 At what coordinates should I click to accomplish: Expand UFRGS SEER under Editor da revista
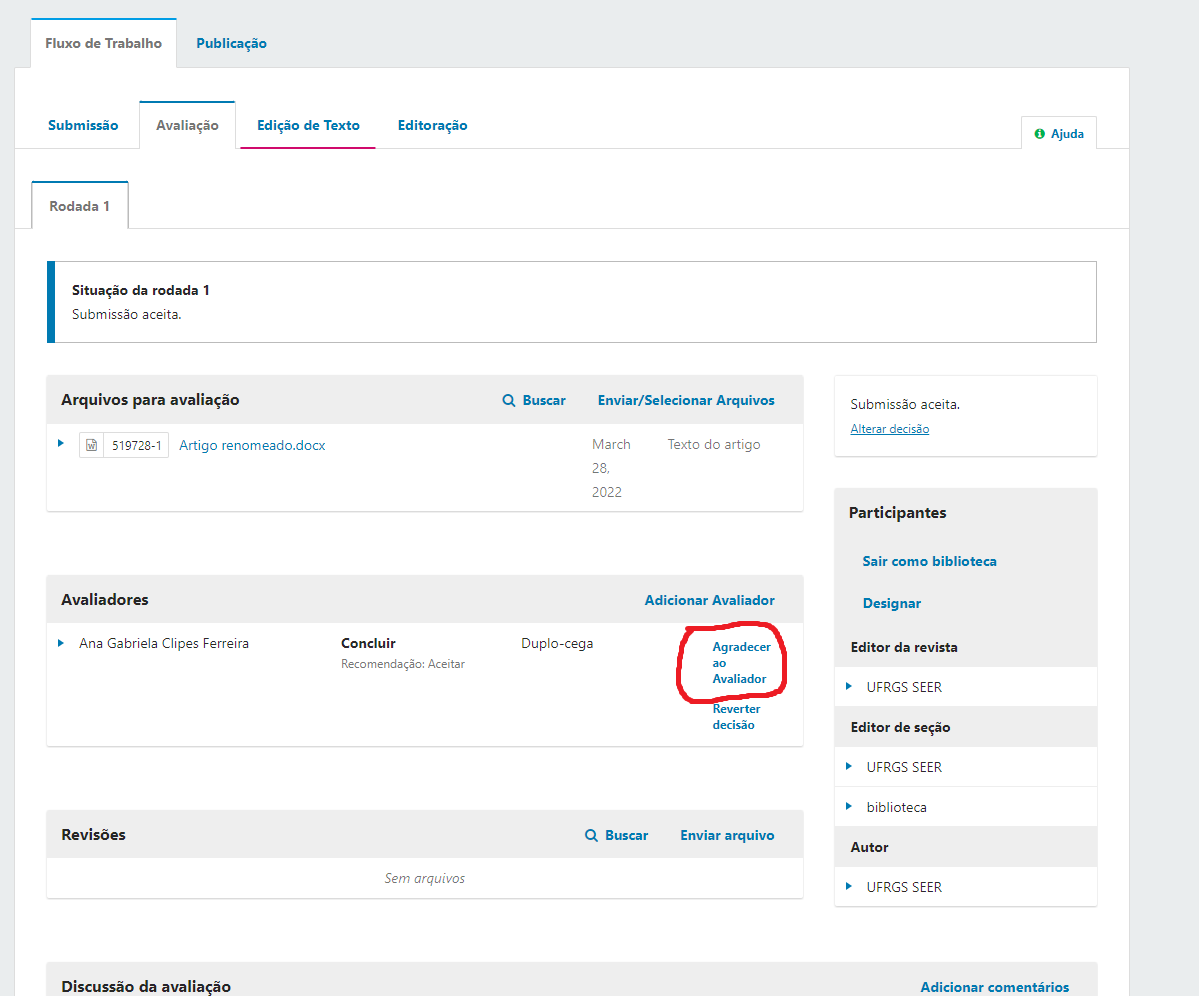pos(849,686)
